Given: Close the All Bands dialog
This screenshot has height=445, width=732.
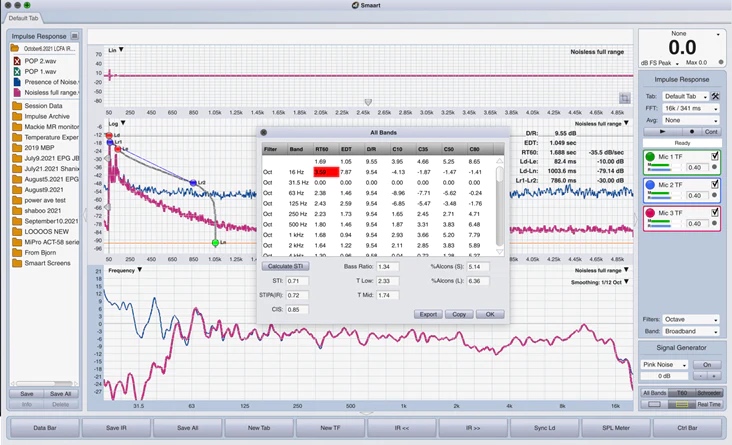Looking at the screenshot, I should (x=264, y=132).
